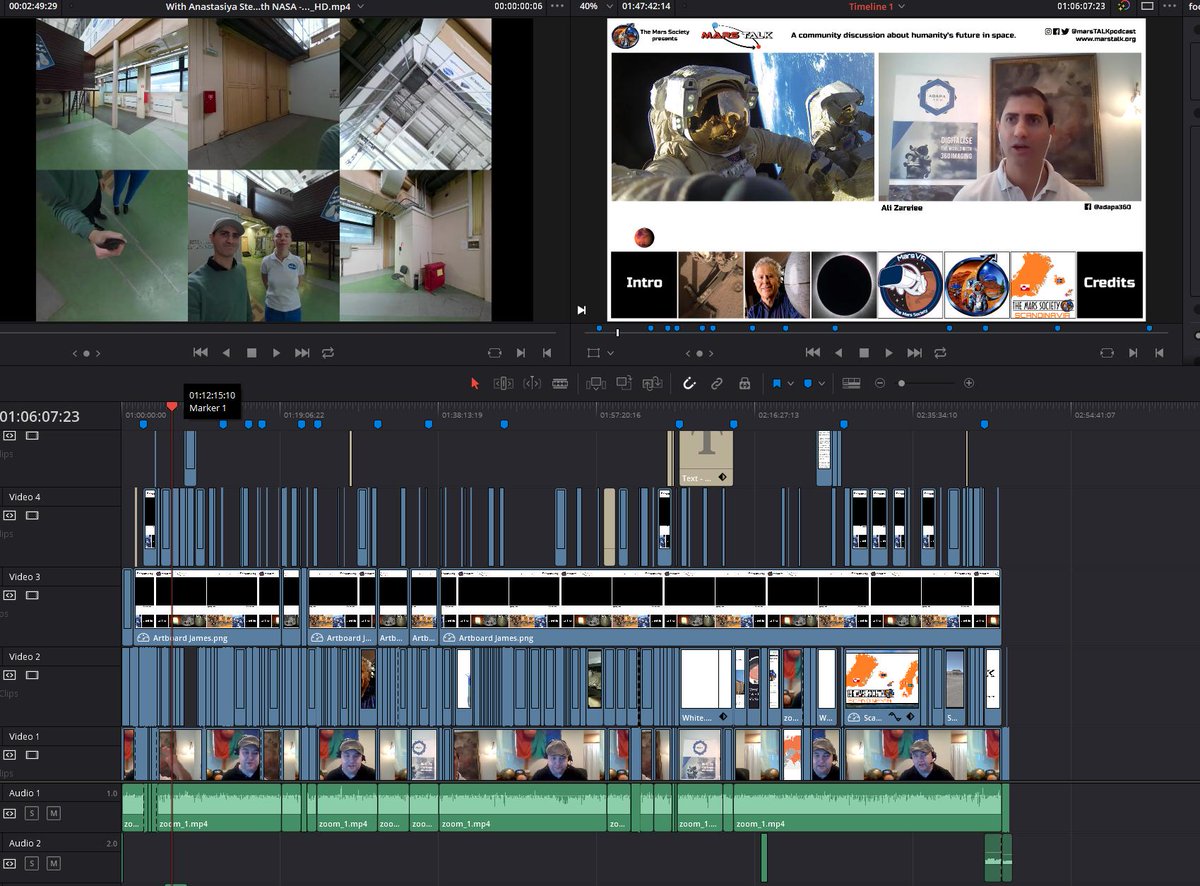The width and height of the screenshot is (1200, 886).
Task: Solo Audio 2 track with S button
Action: pos(32,863)
